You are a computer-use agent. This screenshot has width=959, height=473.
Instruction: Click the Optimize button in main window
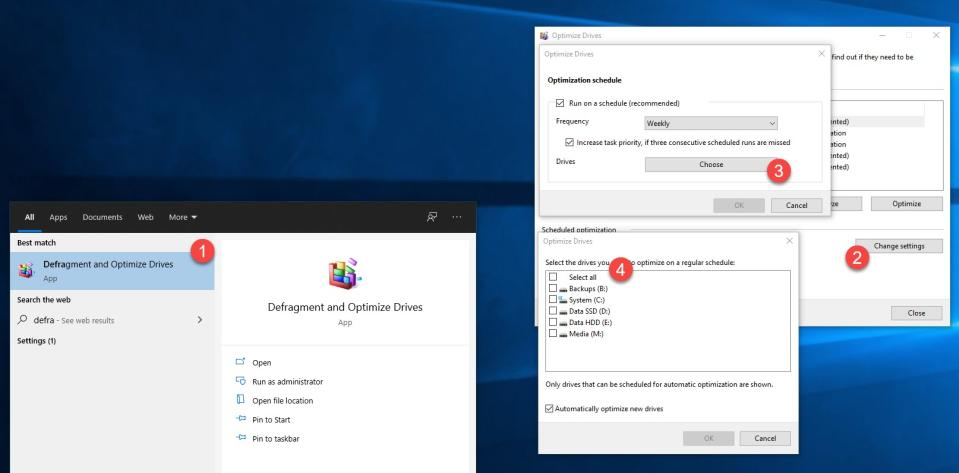coord(906,204)
